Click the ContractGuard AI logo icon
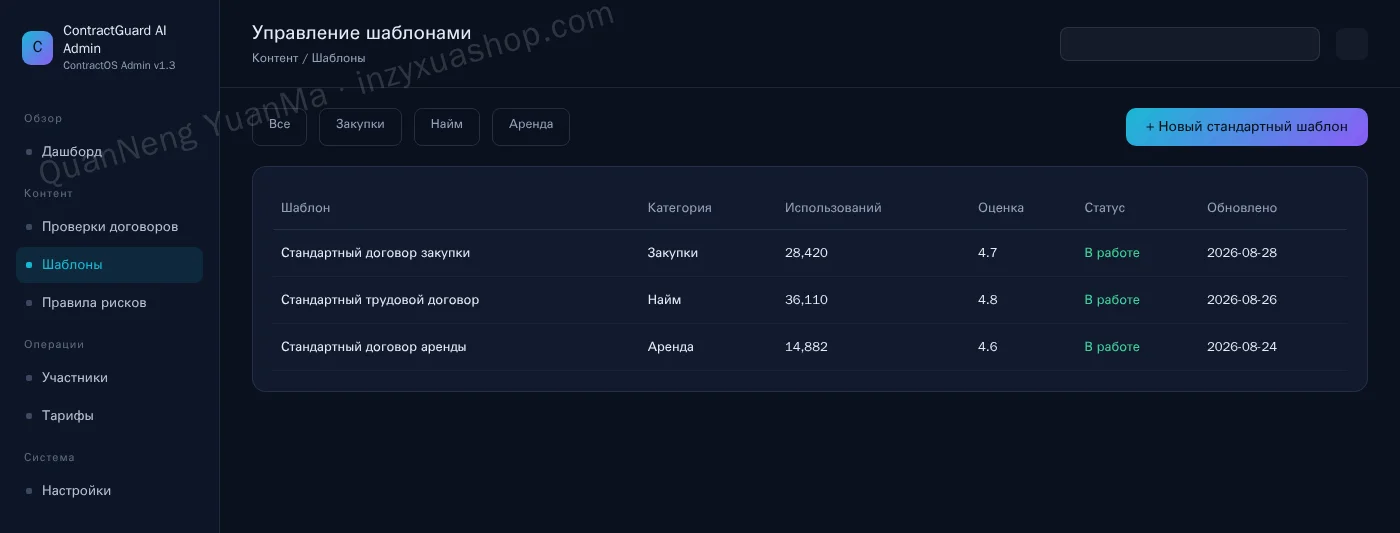This screenshot has width=1400, height=533. [x=37, y=47]
